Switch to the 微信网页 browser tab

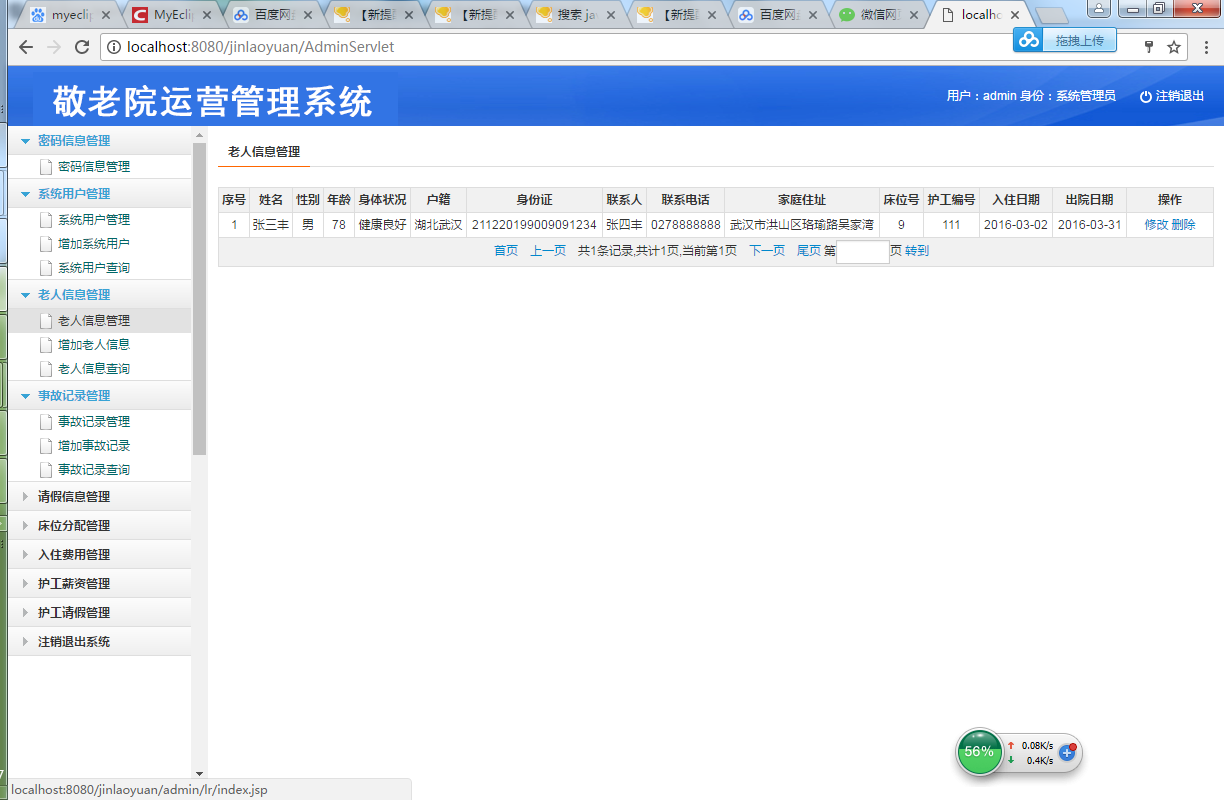pyautogui.click(x=877, y=15)
